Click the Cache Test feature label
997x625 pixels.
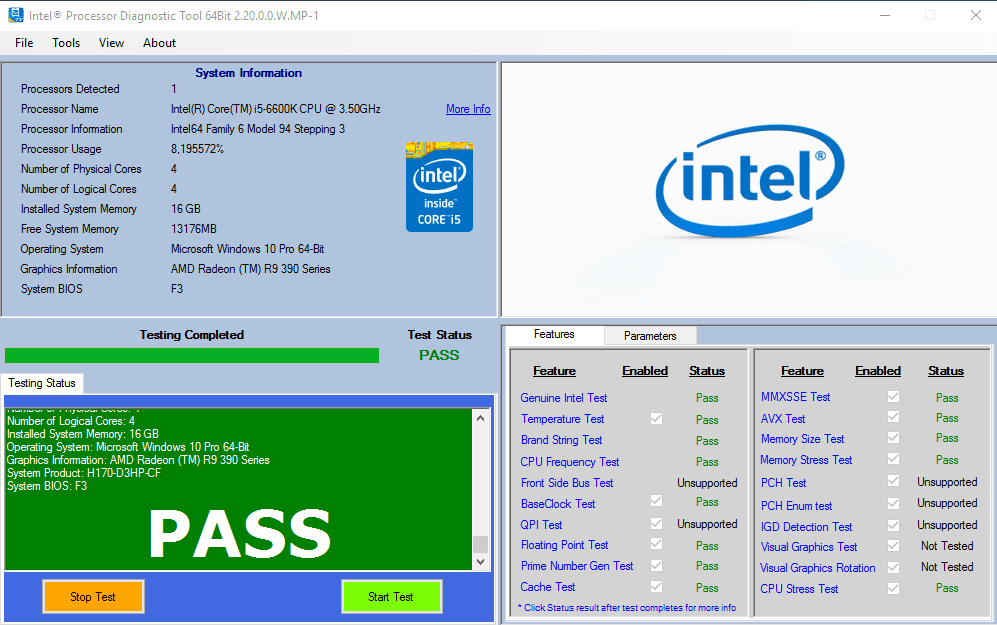[548, 587]
